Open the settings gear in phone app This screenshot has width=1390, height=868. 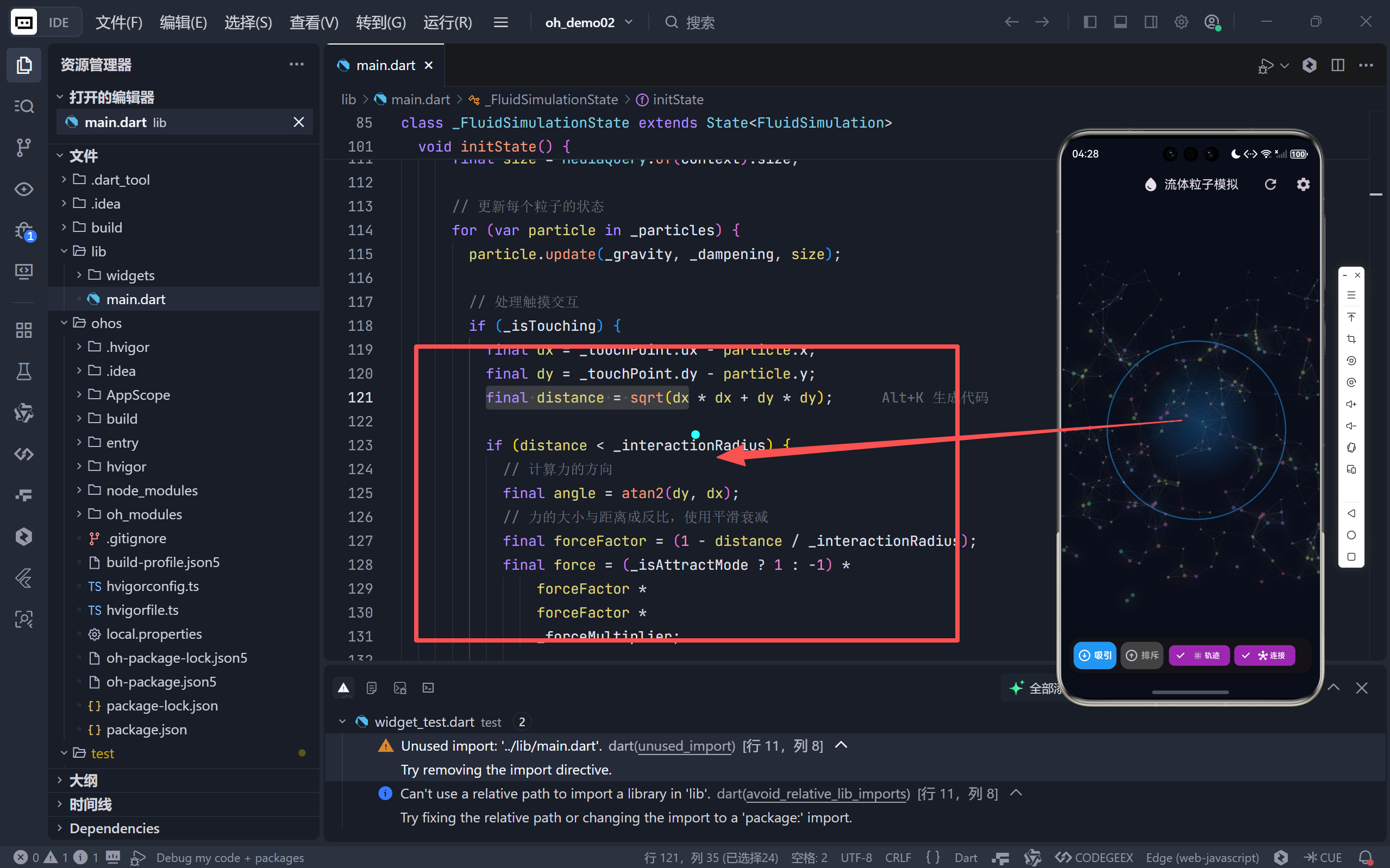(1303, 184)
